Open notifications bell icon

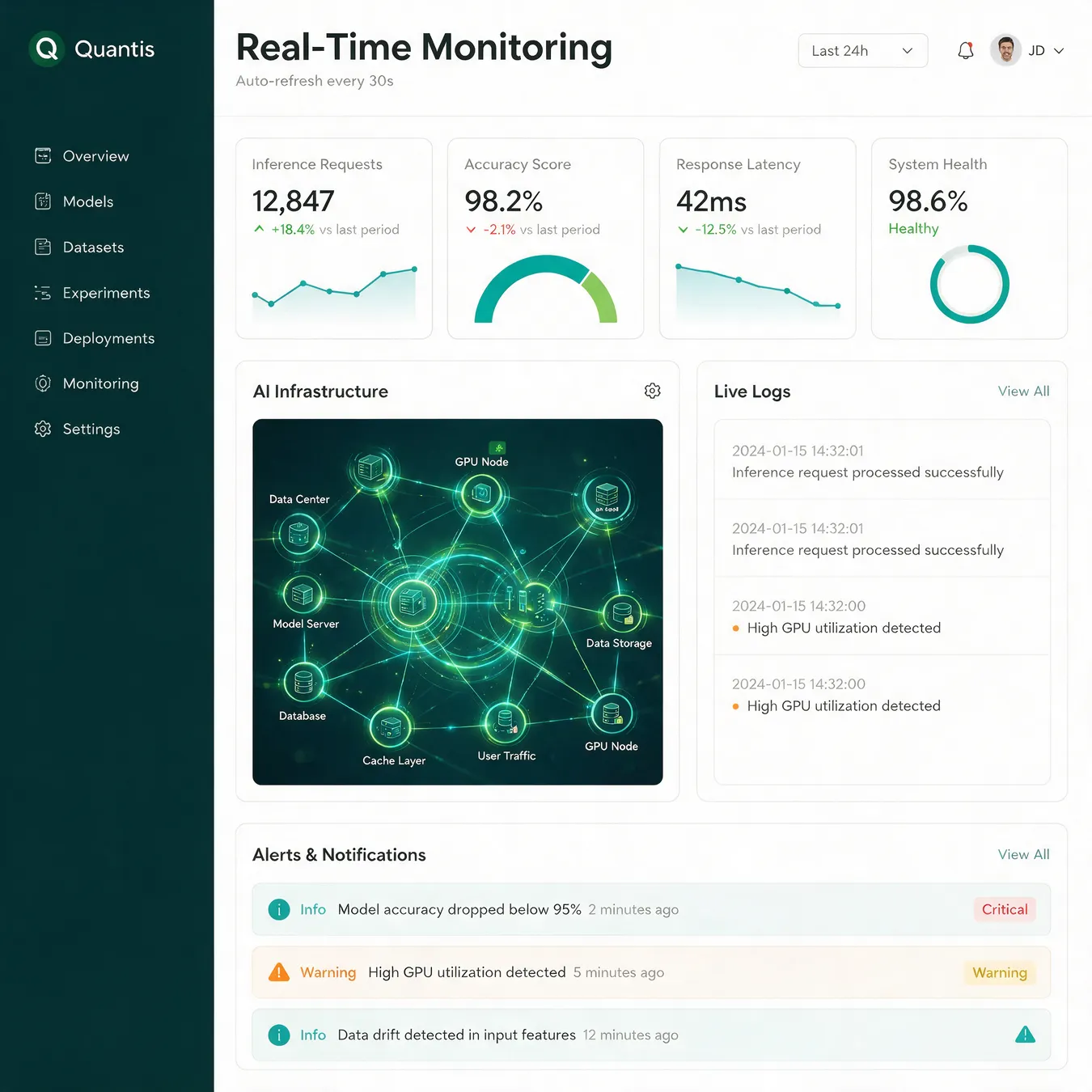pos(965,51)
